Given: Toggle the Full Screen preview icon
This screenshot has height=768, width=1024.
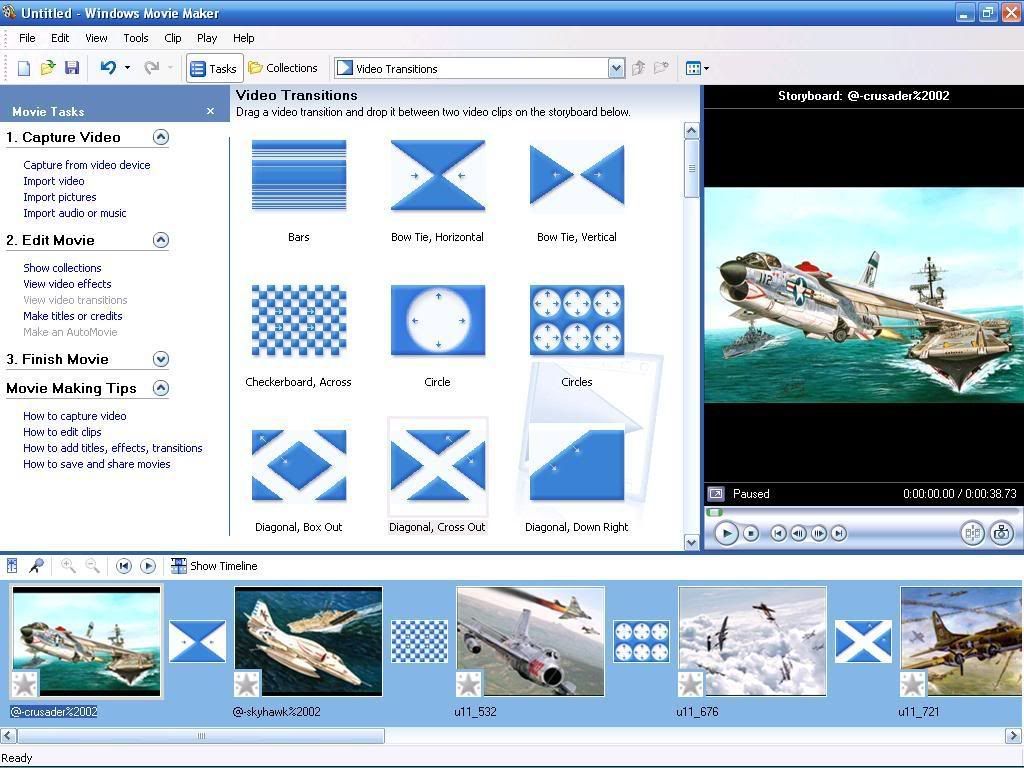Looking at the screenshot, I should point(716,494).
